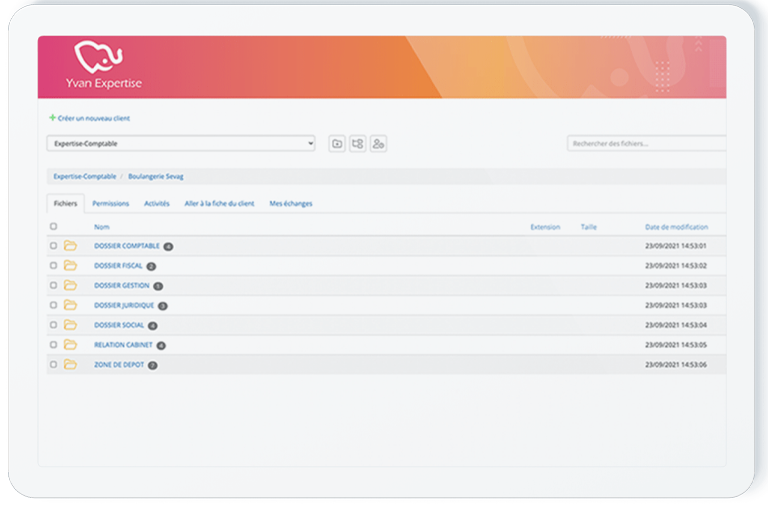Open the Activités tab
Screen dimensions: 768x507
click(157, 203)
